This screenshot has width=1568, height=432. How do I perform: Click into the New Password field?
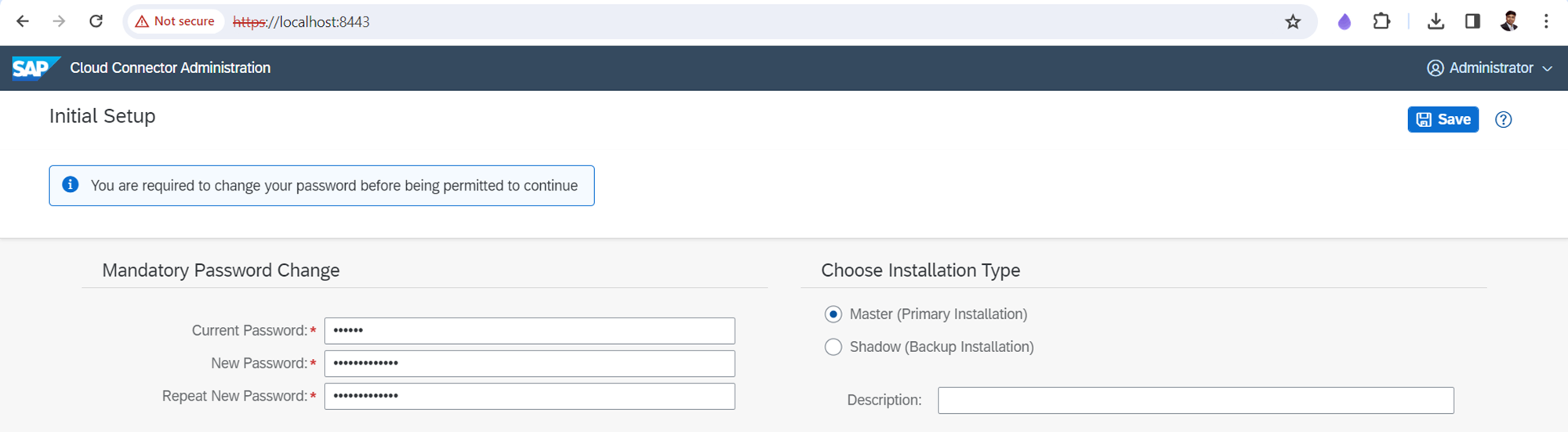pos(529,364)
